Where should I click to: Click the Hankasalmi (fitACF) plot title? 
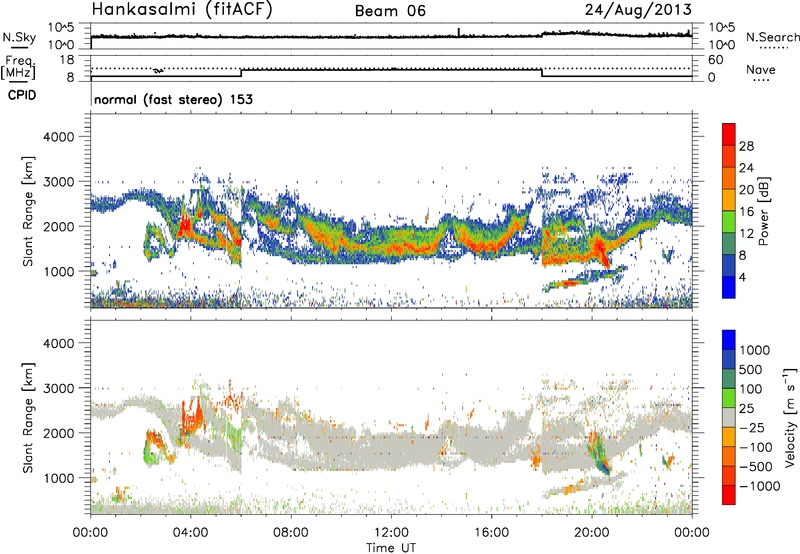click(182, 10)
